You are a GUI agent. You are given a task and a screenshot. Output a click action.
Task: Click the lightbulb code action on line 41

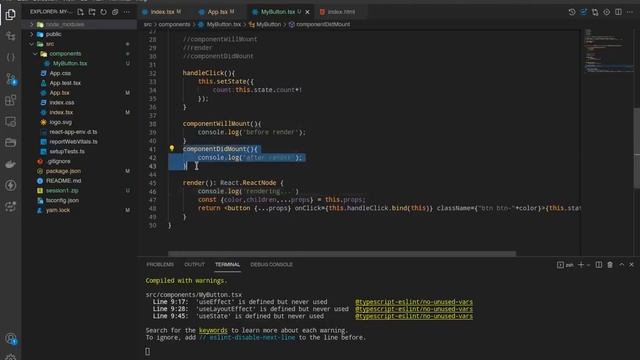172,148
